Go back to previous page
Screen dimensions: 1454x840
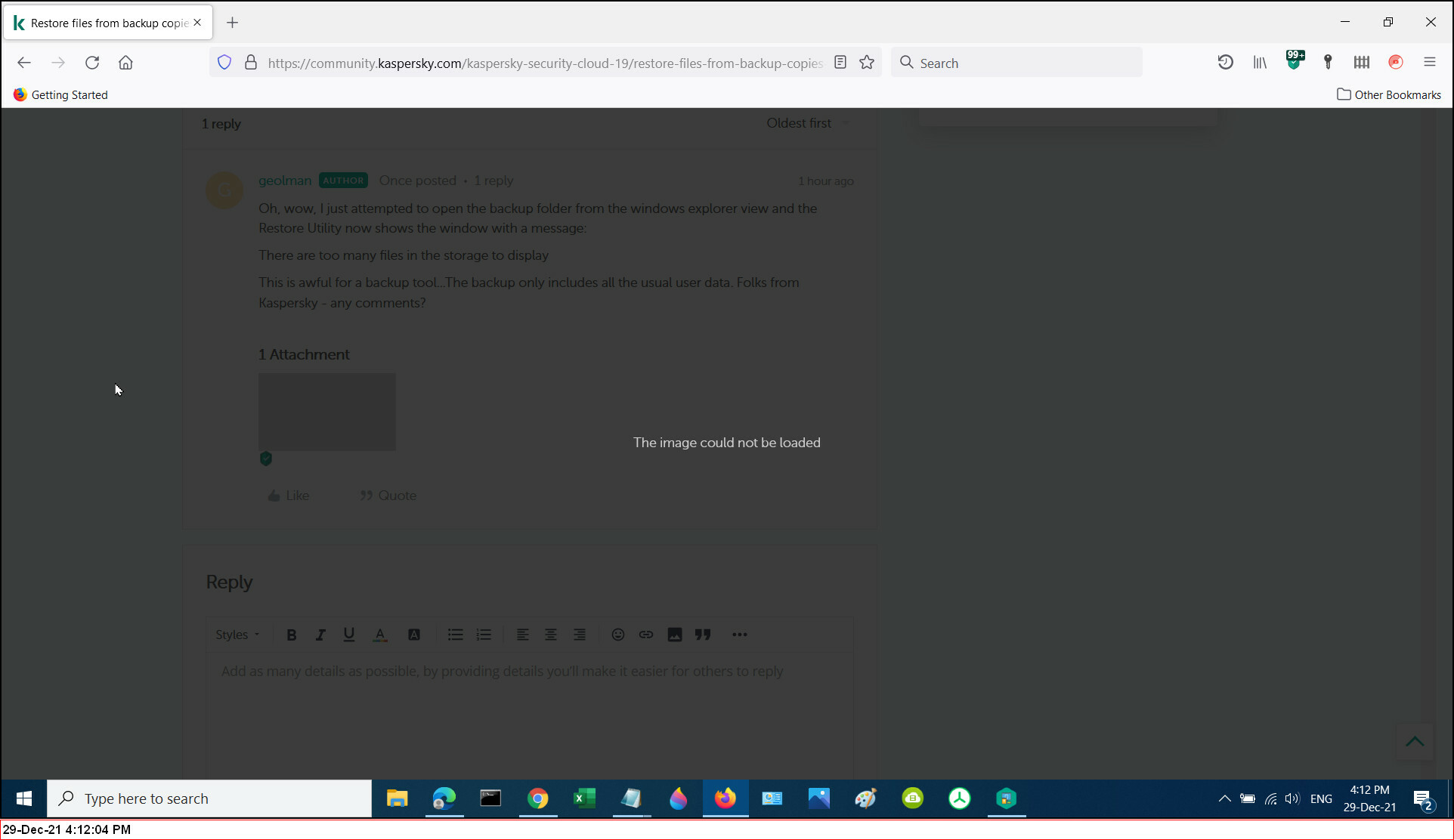click(x=24, y=63)
